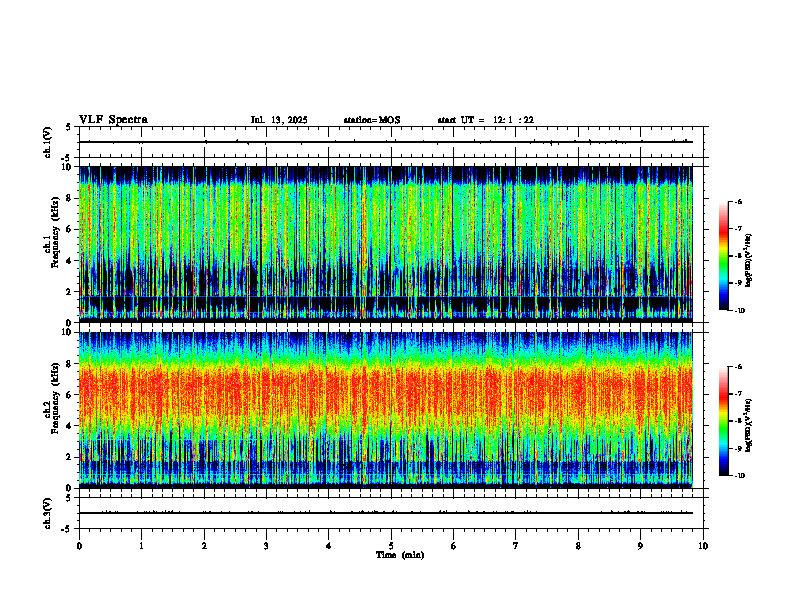
Task: Click the ch.1 spectrogram color scale bar
Action: pos(723,256)
